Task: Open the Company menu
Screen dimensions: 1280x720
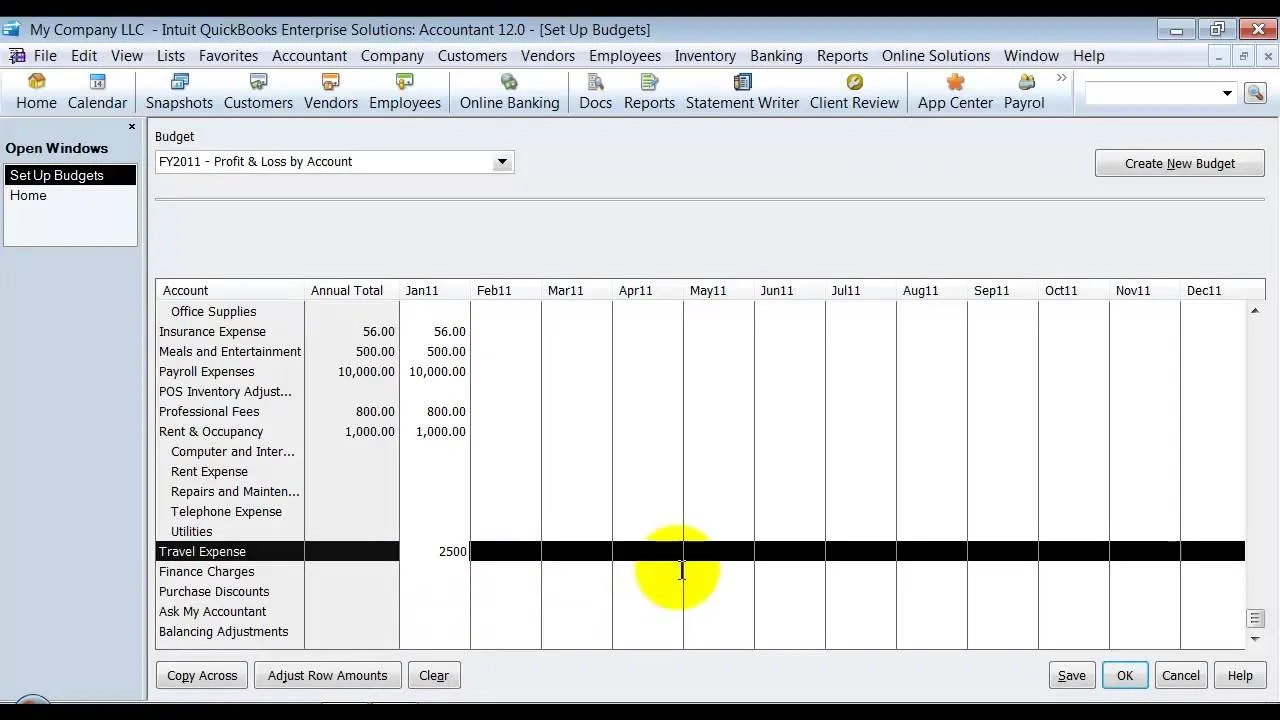Action: tap(392, 56)
